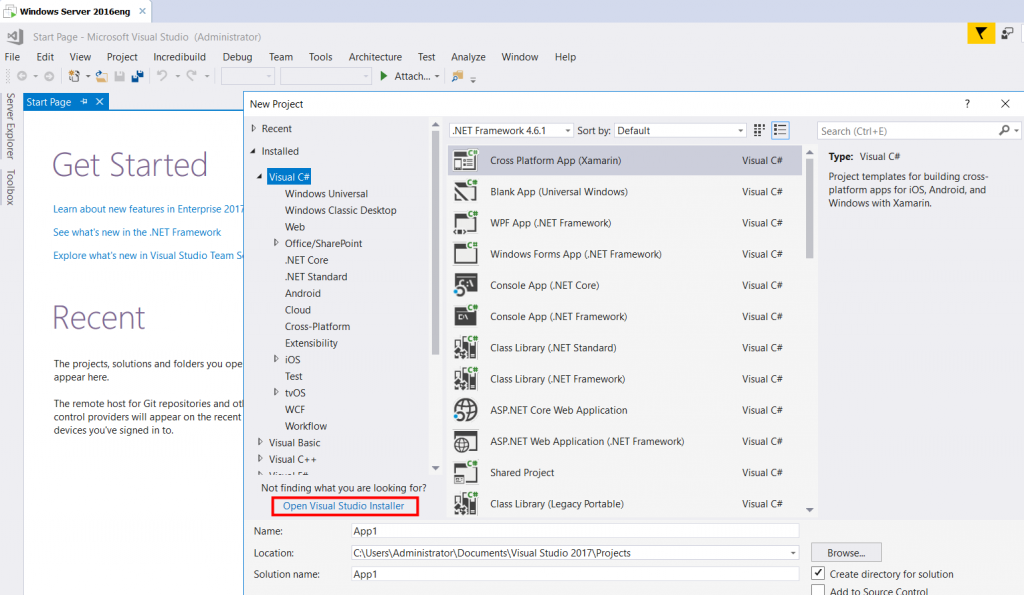Open the Sort by Default dropdown

[x=680, y=131]
